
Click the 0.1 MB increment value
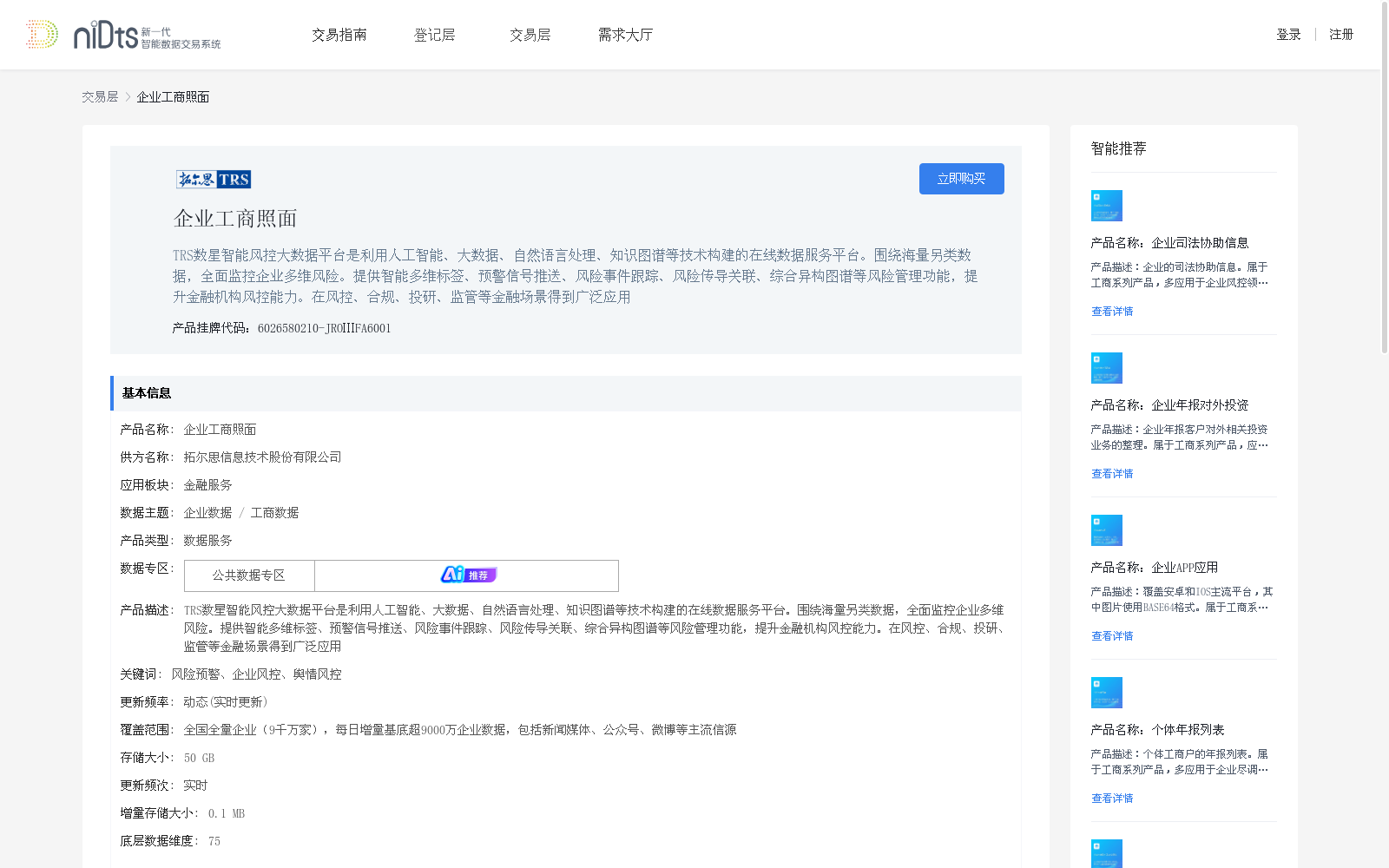[x=227, y=813]
